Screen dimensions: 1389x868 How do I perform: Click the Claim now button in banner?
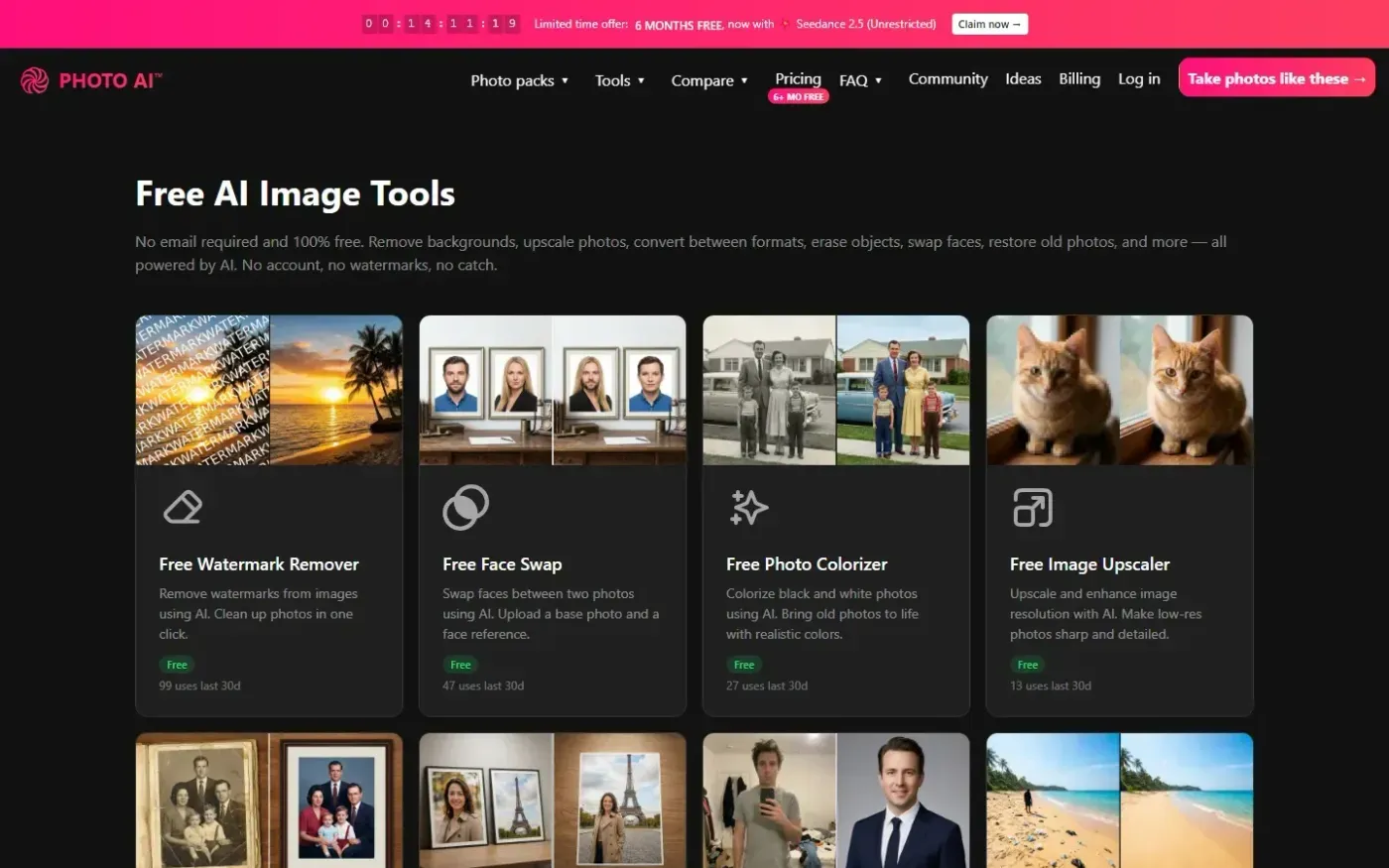point(989,24)
